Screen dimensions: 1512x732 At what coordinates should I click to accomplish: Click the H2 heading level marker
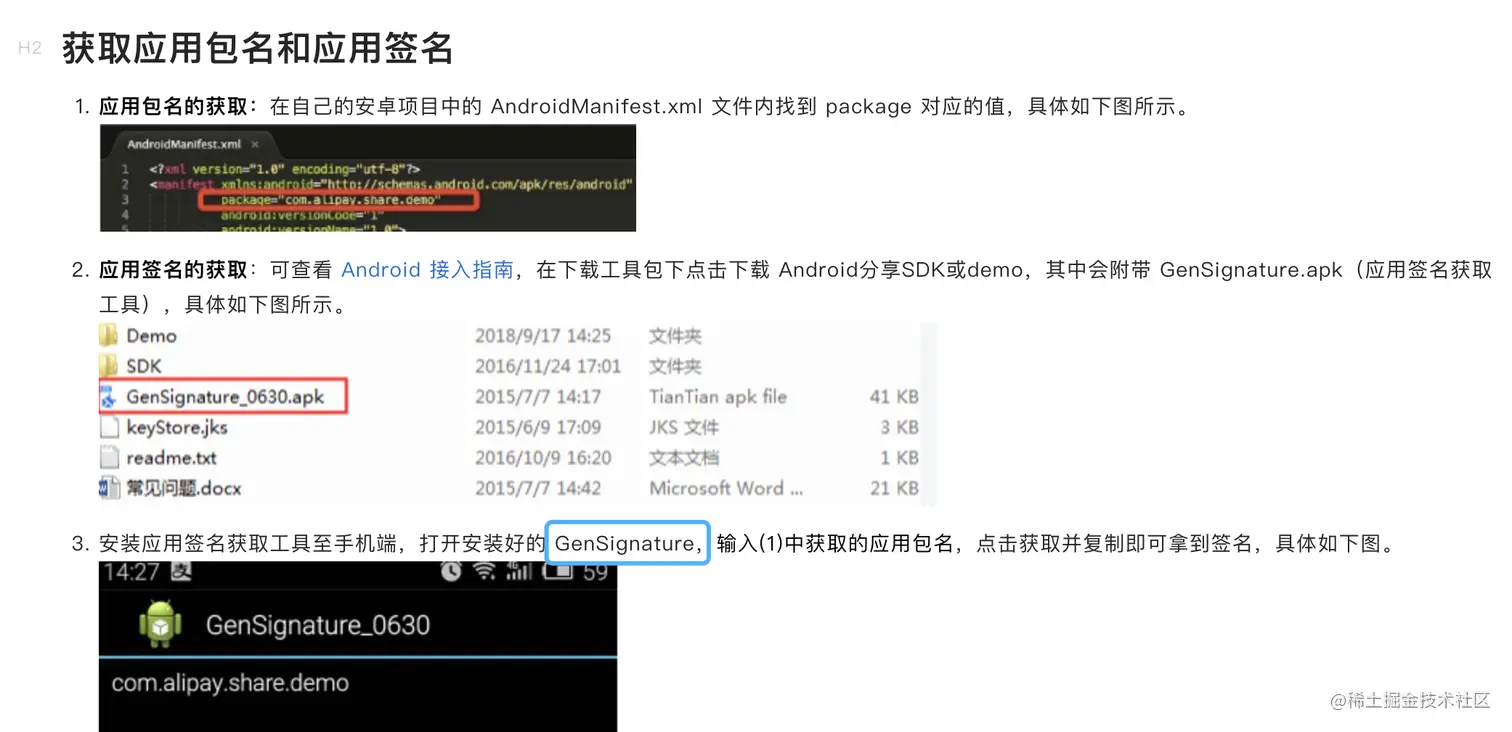30,48
